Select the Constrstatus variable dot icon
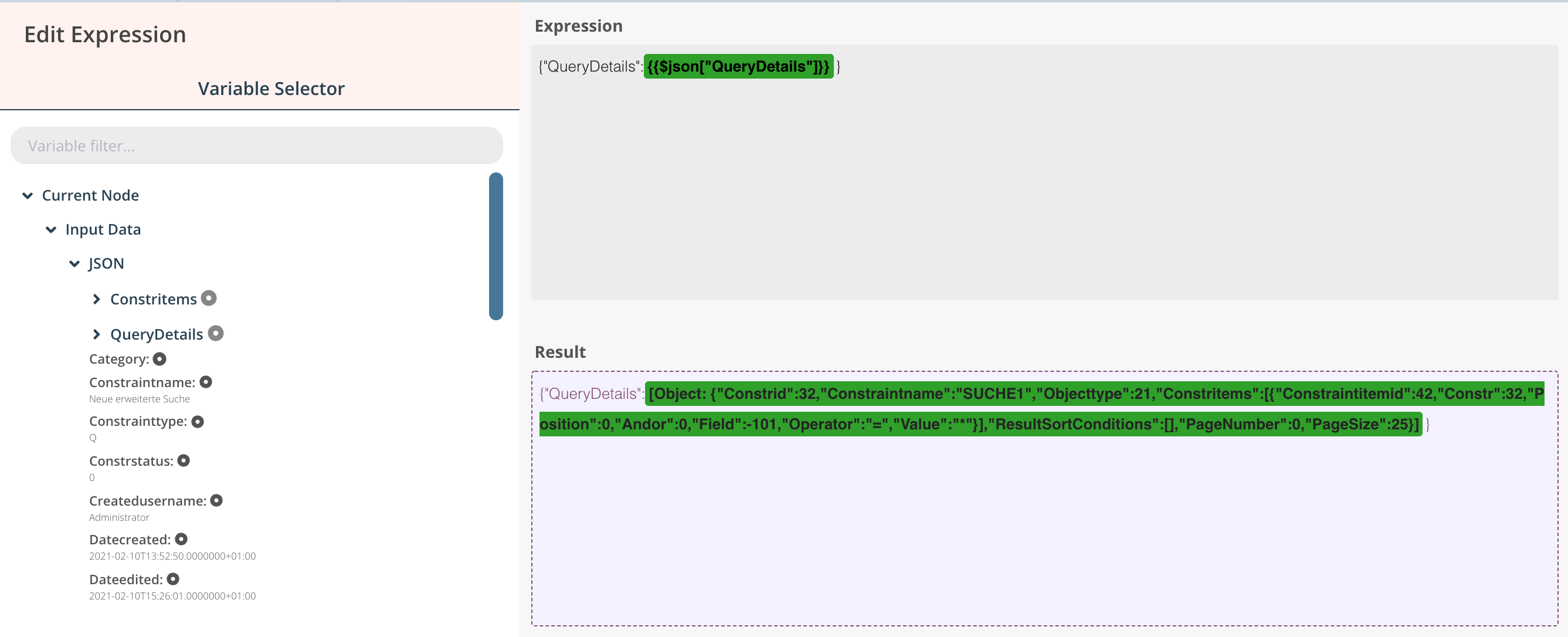Image resolution: width=1568 pixels, height=637 pixels. click(183, 460)
